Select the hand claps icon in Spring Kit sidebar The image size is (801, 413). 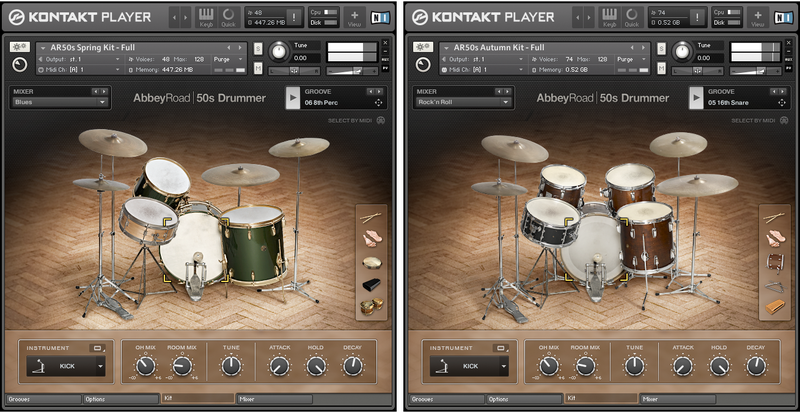[x=370, y=239]
